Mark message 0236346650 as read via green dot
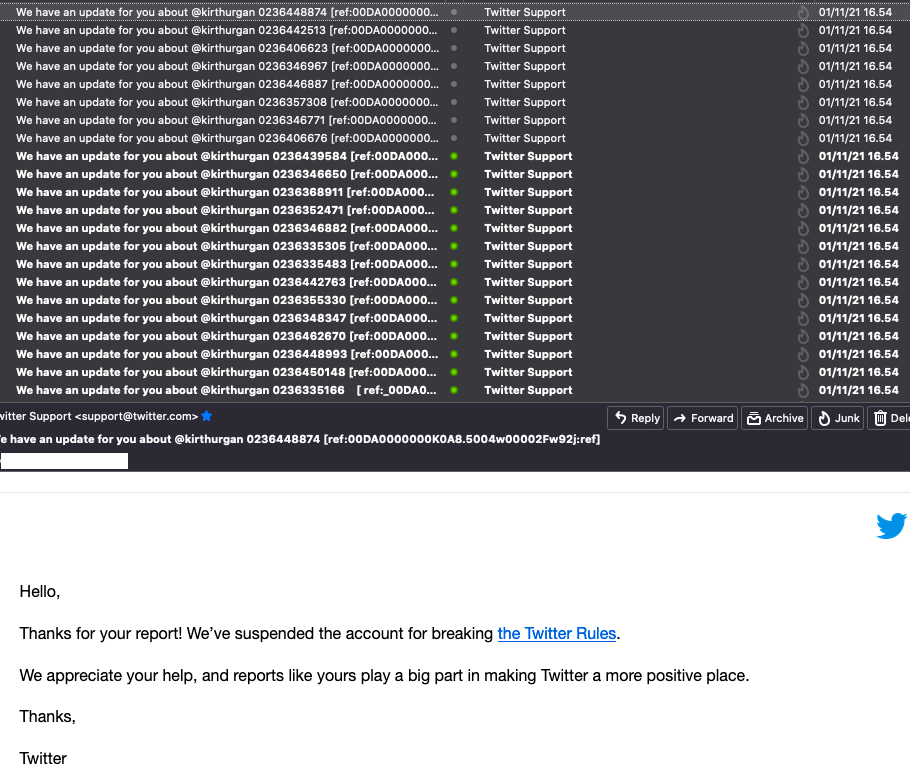 tap(454, 173)
